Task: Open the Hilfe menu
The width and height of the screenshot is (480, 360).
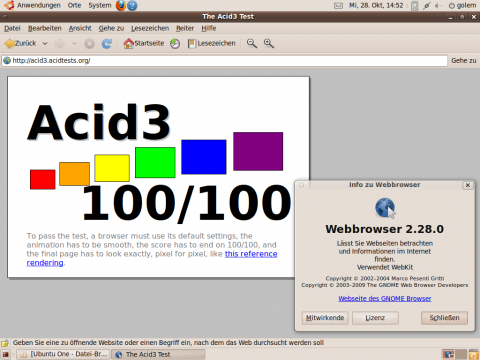Action: [x=209, y=28]
